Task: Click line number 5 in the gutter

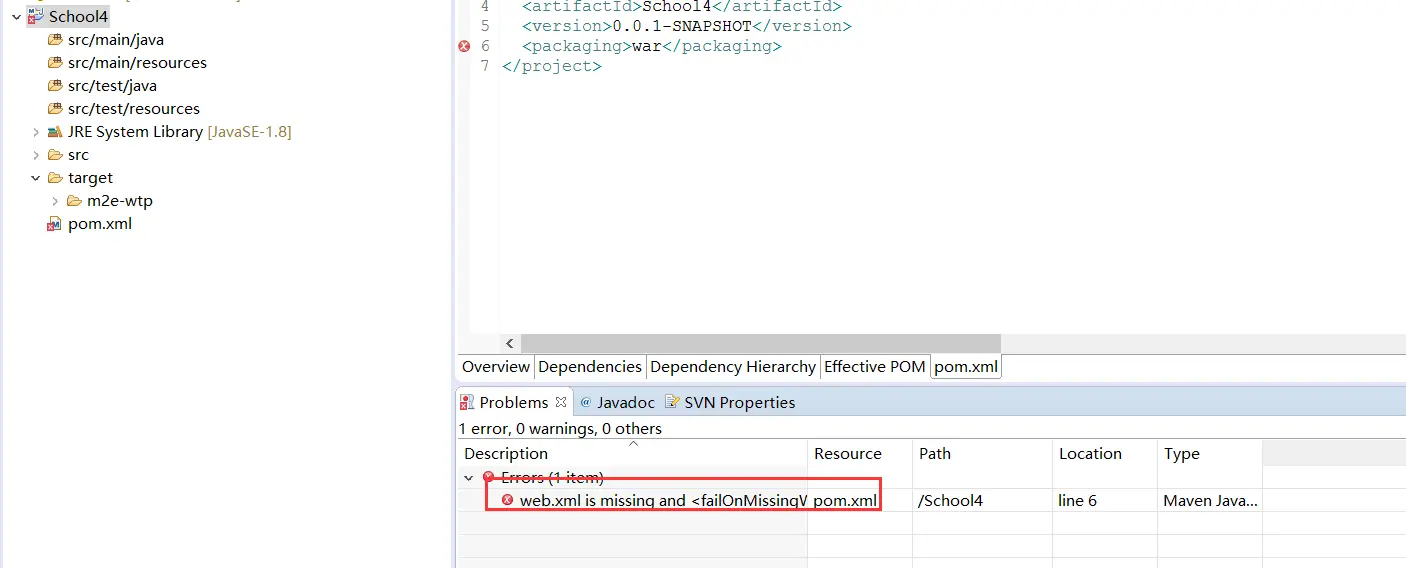Action: pos(485,26)
